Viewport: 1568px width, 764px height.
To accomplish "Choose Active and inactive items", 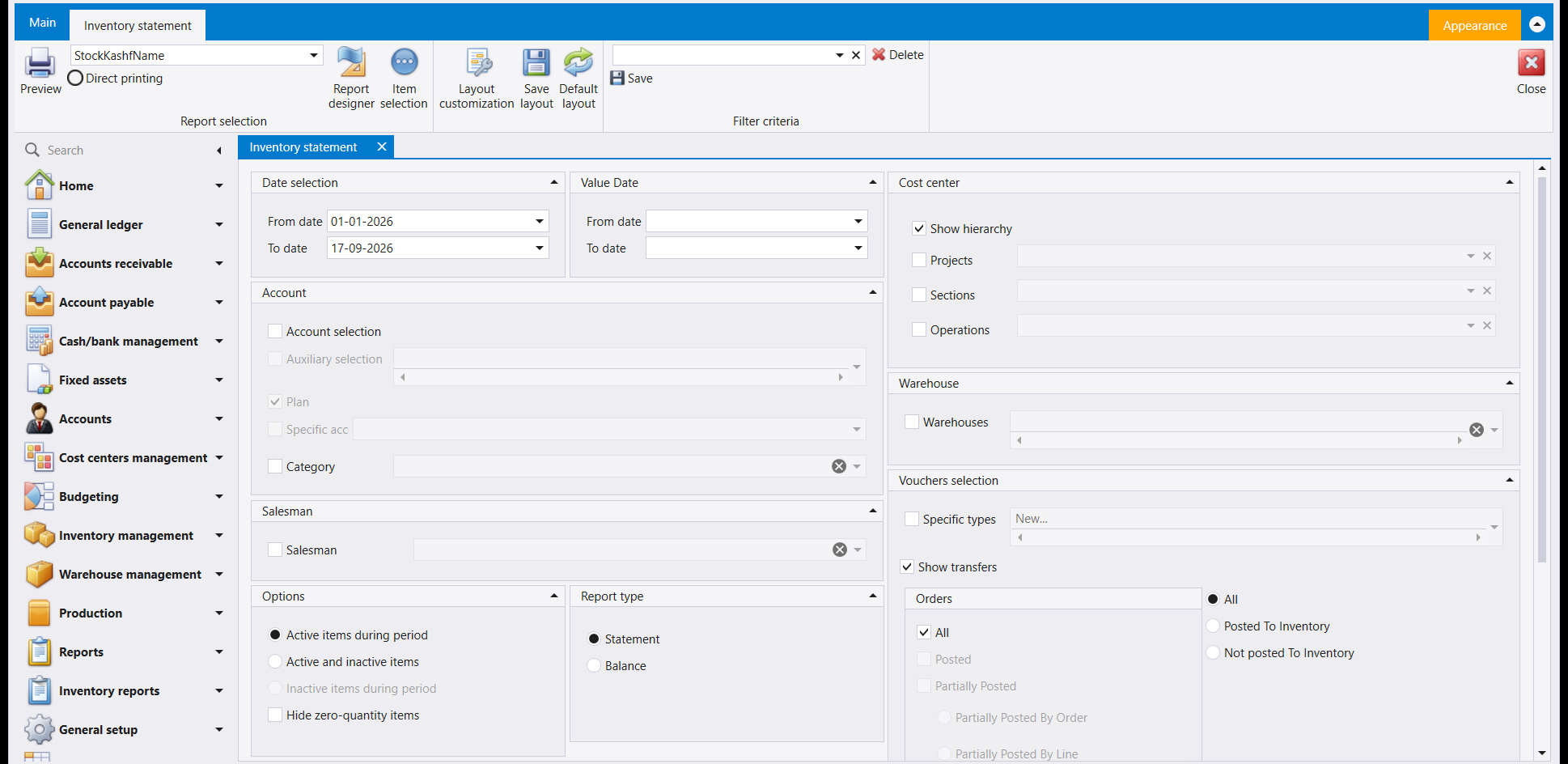I will coord(275,661).
